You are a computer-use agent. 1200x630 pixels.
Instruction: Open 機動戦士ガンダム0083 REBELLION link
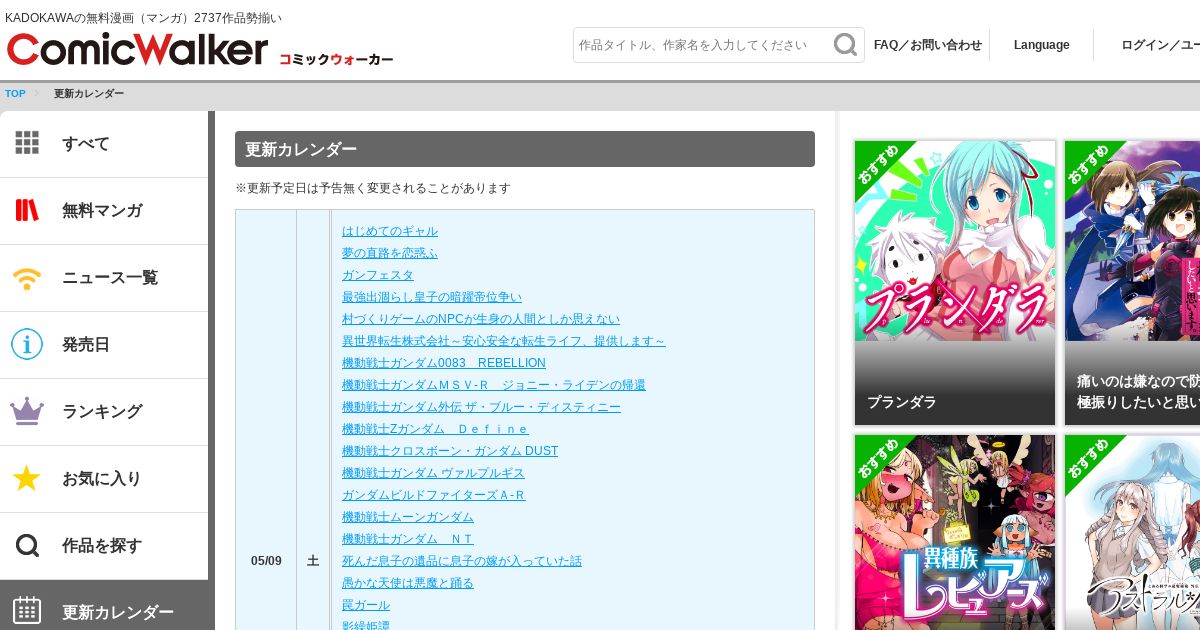point(444,363)
